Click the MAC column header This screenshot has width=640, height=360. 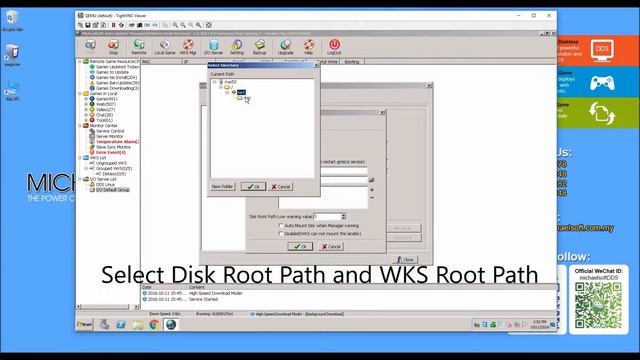coord(161,62)
